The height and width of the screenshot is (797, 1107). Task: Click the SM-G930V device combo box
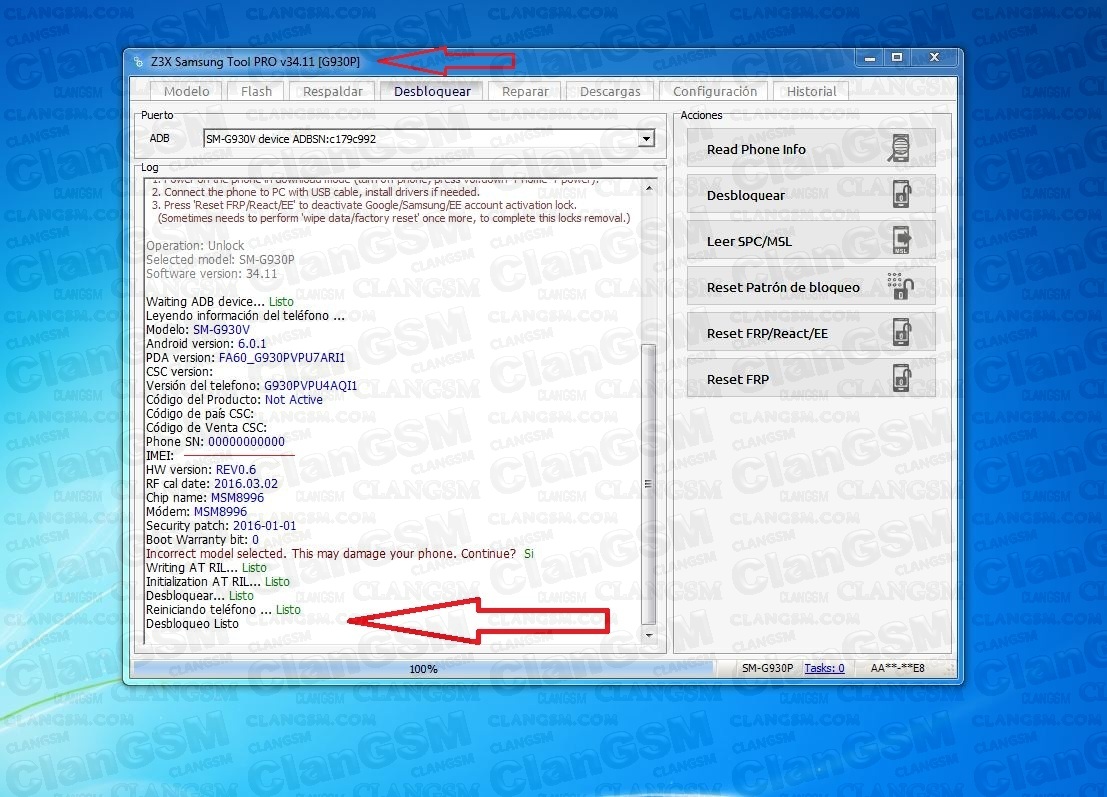coord(429,139)
